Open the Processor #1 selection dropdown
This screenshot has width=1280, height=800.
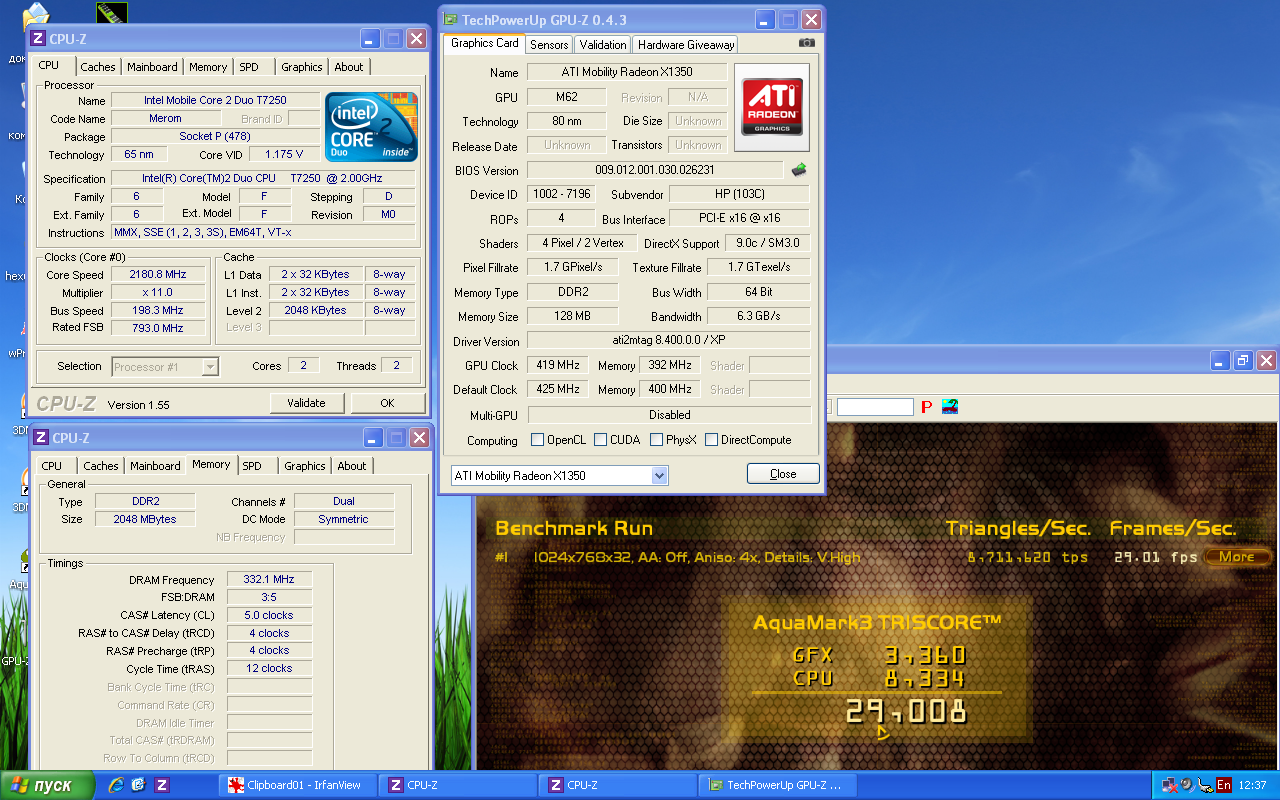210,367
